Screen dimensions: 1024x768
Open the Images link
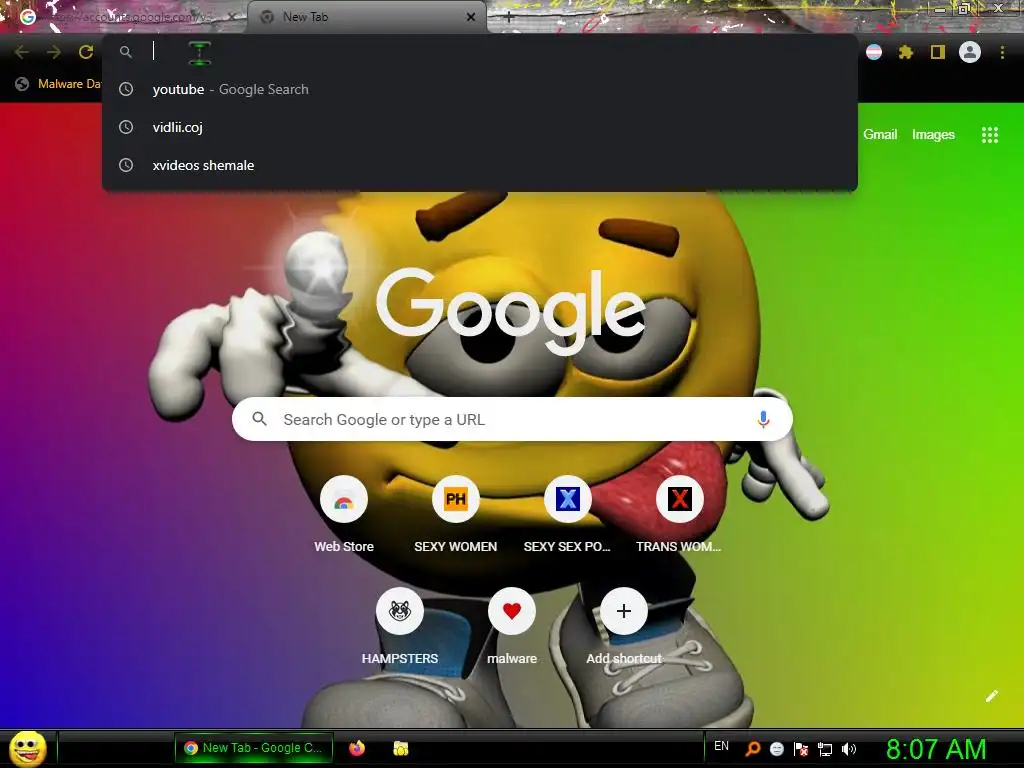click(x=933, y=135)
